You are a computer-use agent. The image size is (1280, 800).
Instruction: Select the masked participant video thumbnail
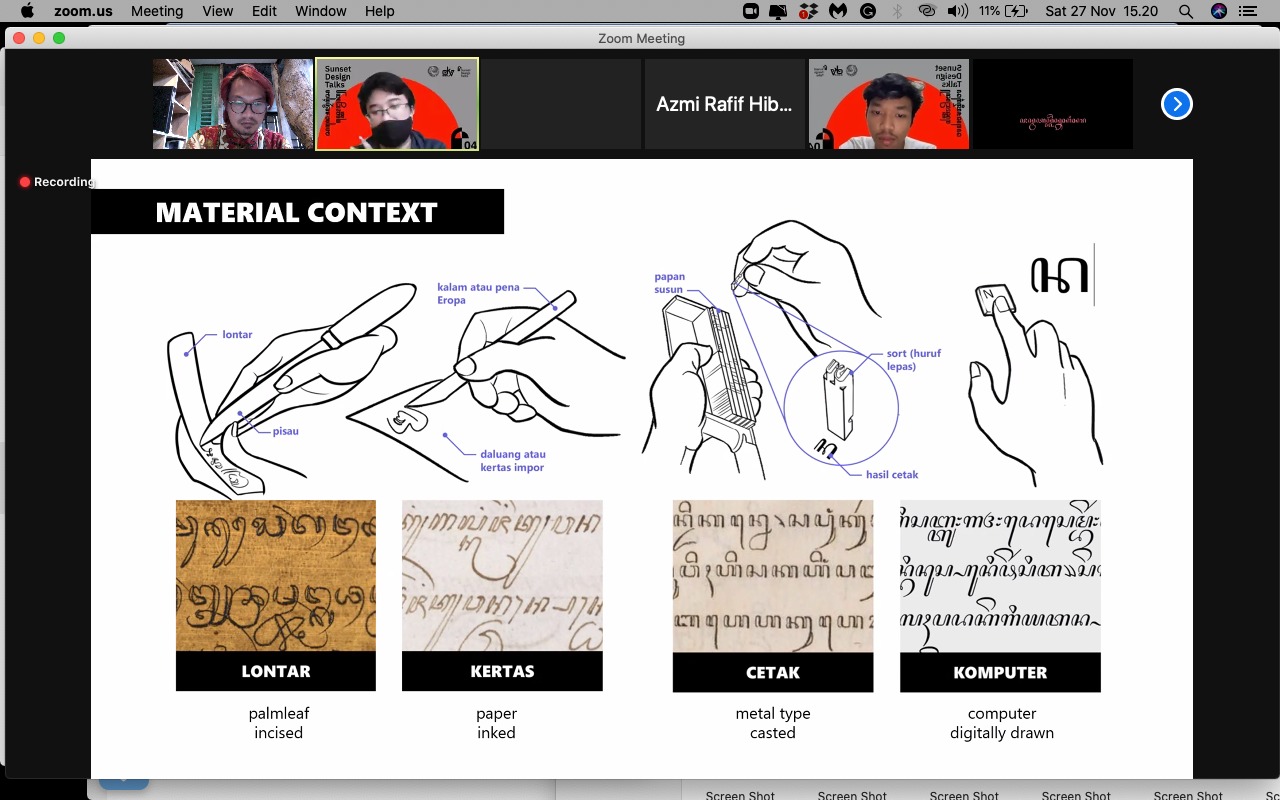point(397,104)
